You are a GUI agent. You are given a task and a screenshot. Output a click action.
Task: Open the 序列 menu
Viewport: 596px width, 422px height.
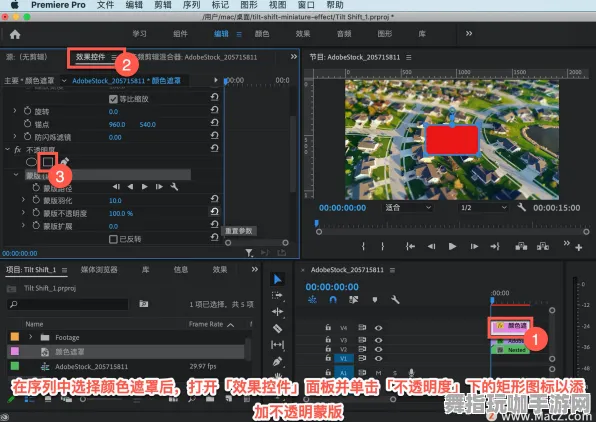click(x=192, y=5)
